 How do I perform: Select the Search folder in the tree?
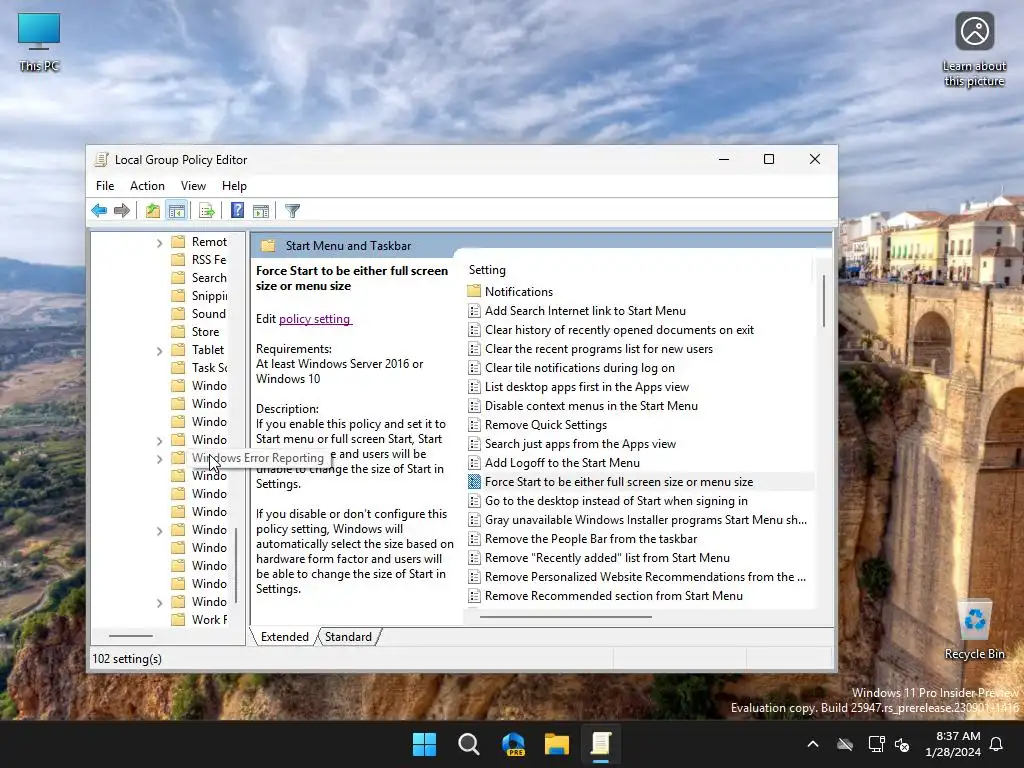tap(209, 278)
